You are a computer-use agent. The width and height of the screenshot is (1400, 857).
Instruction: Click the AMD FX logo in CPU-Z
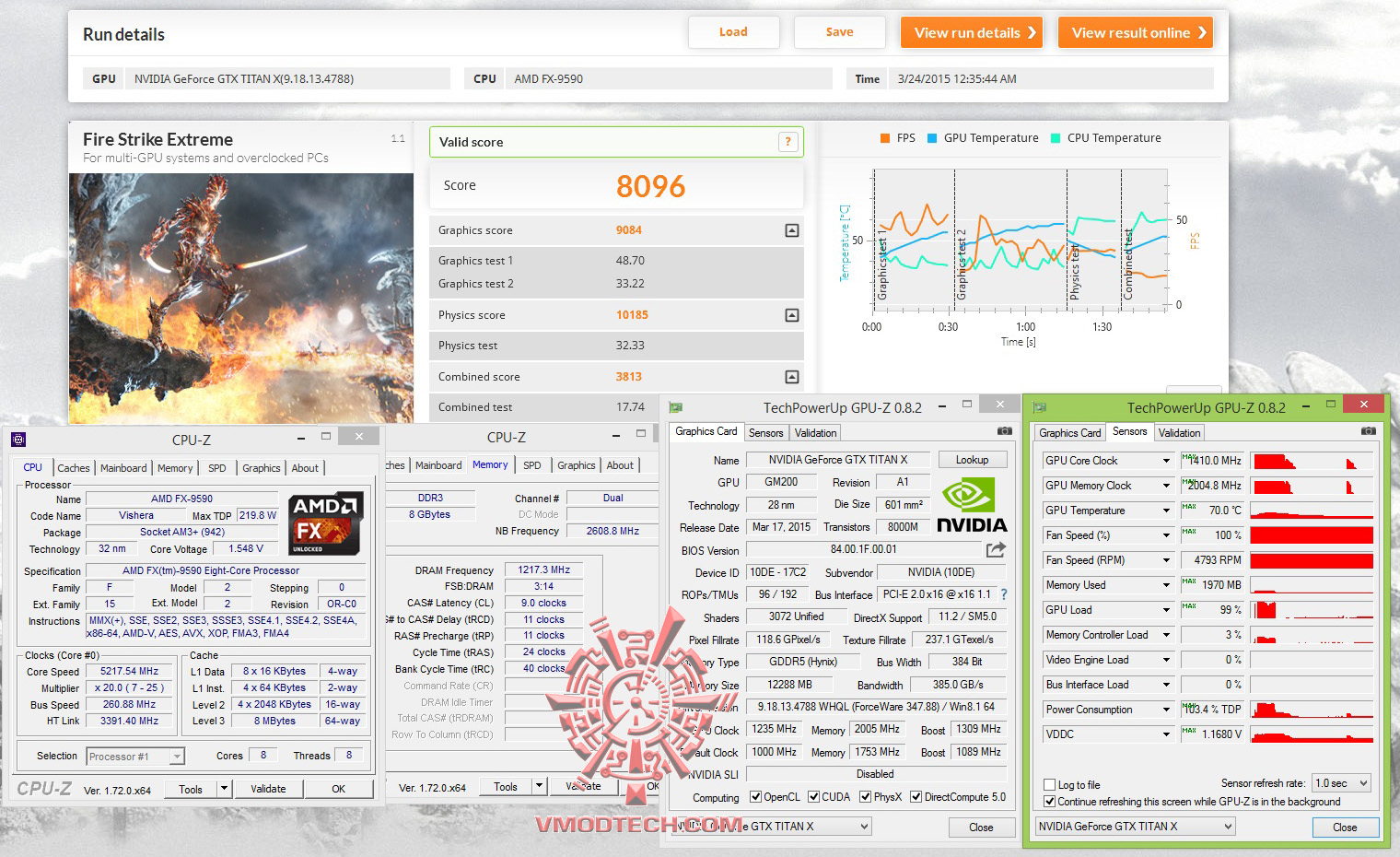326,523
